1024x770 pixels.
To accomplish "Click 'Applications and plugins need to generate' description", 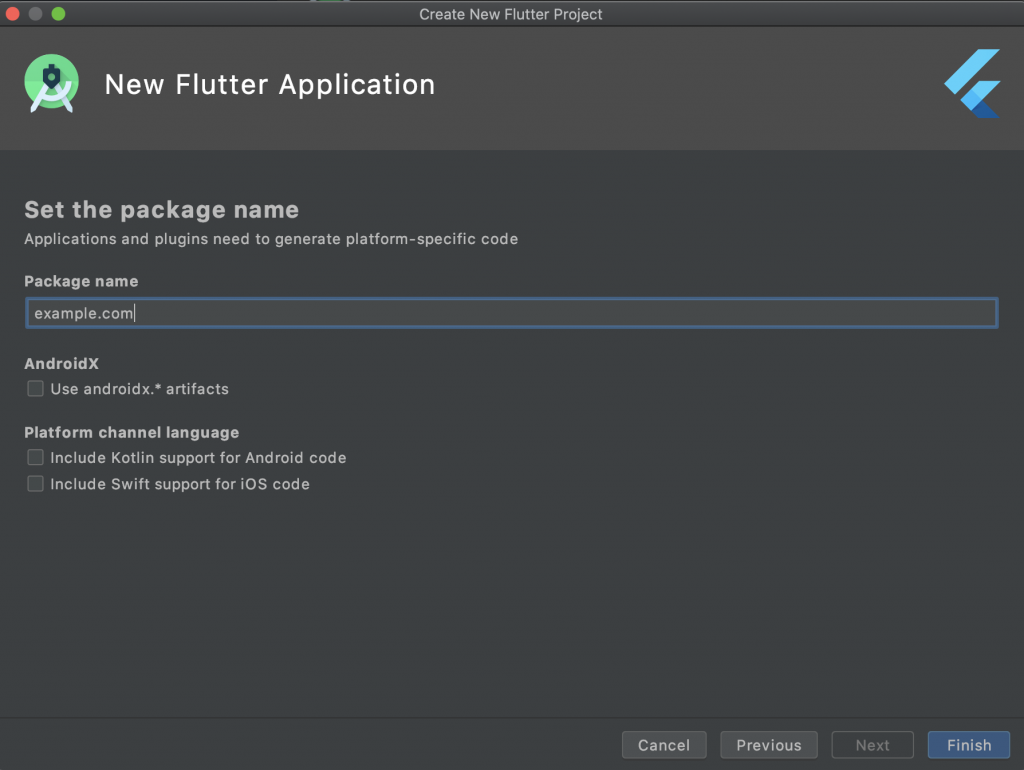I will [x=271, y=239].
